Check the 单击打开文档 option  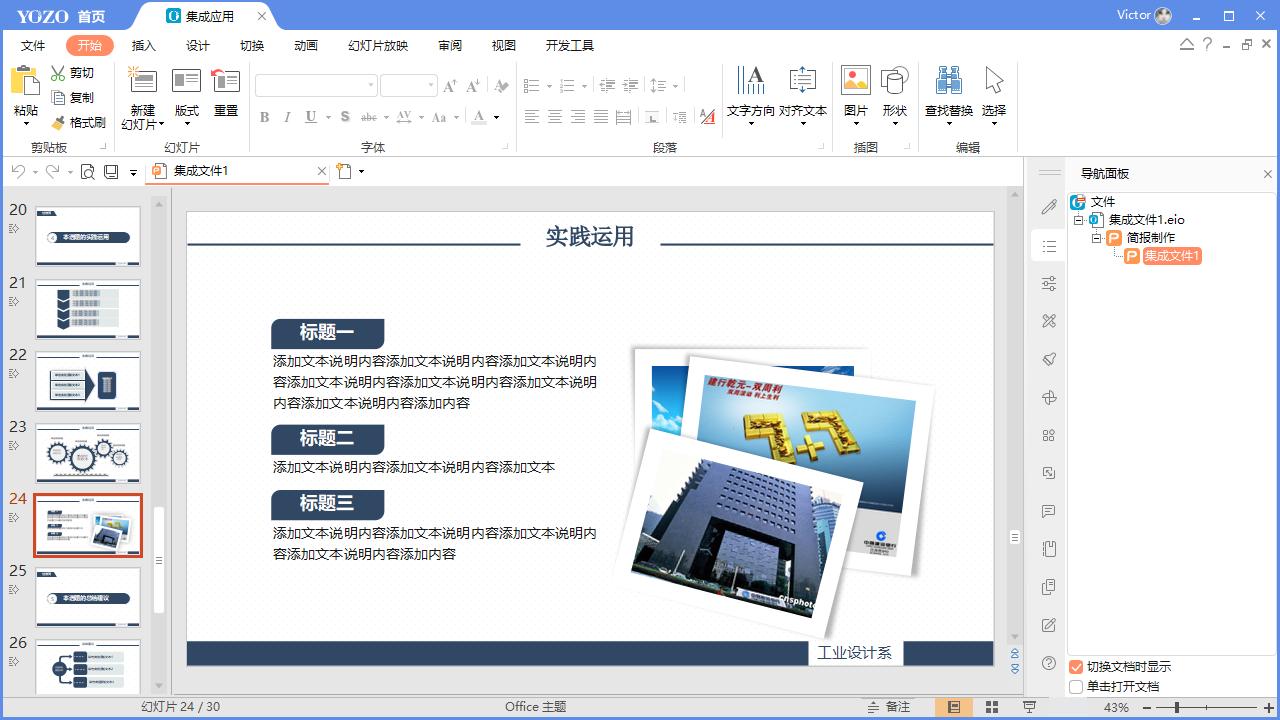pyautogui.click(x=1075, y=686)
